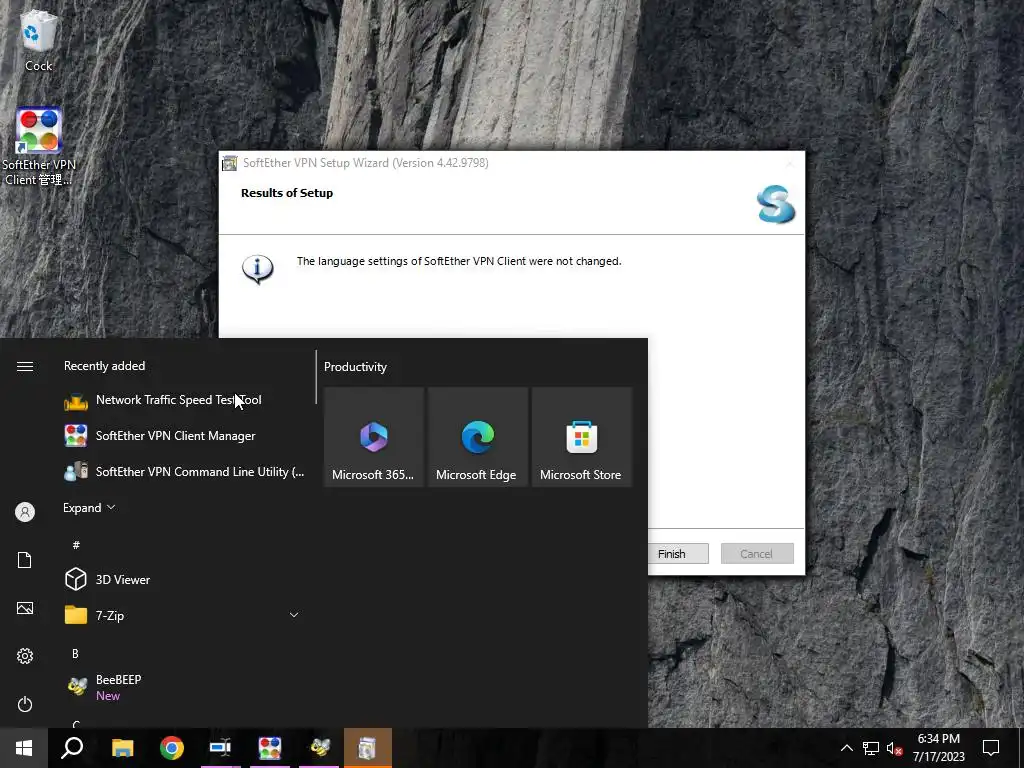Open Google Chrome from taskbar
Screen dimensions: 1024x768
(172, 748)
